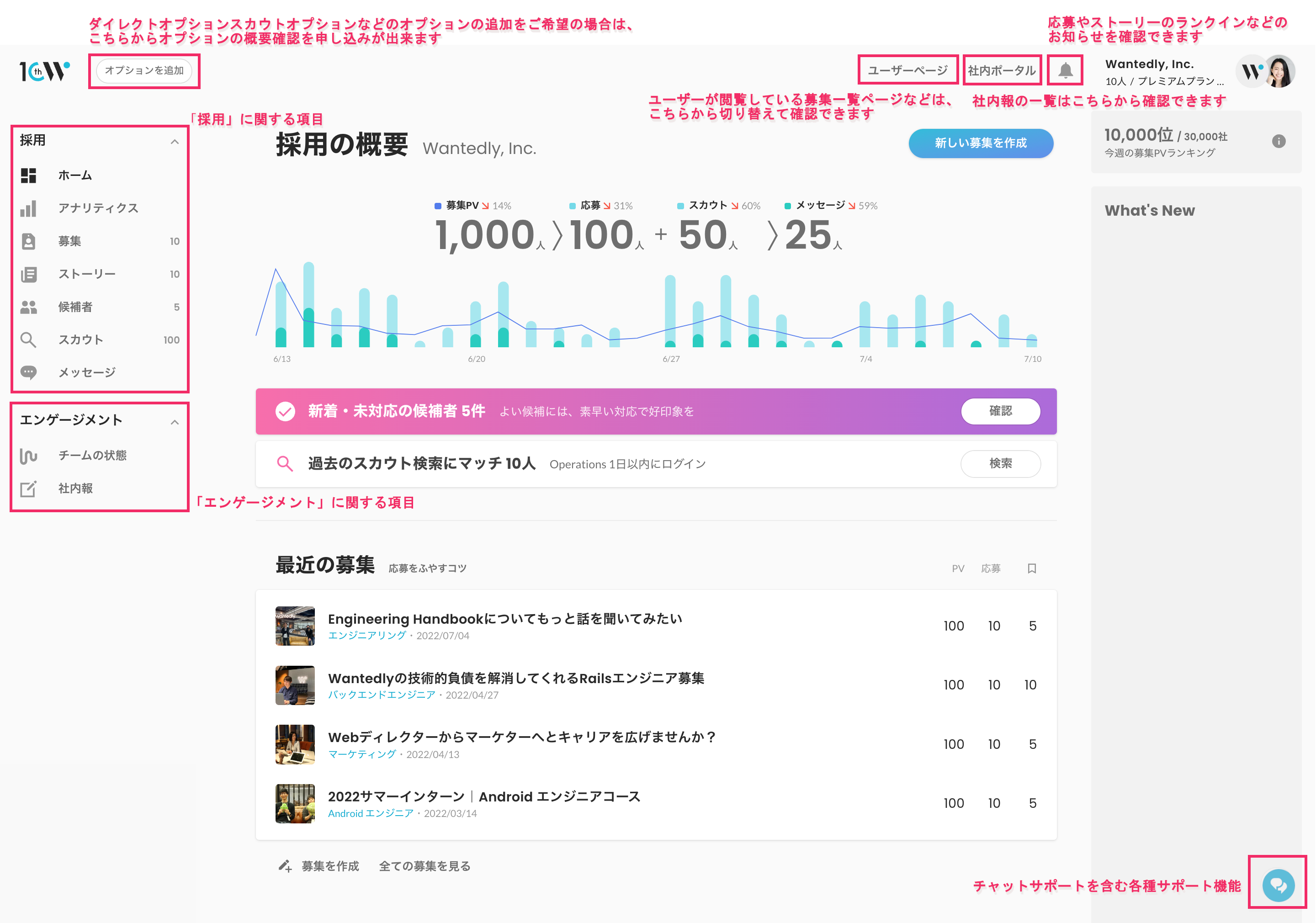The width and height of the screenshot is (1316, 923).
Task: Click 10,000位 PV ranking card
Action: [1196, 142]
